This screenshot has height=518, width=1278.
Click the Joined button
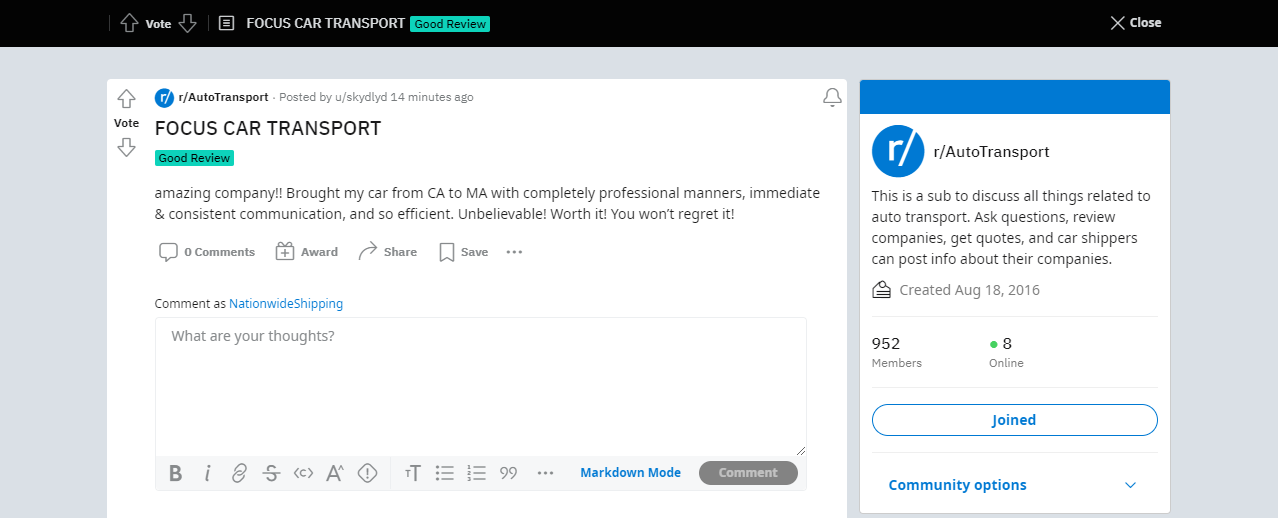coord(1015,420)
